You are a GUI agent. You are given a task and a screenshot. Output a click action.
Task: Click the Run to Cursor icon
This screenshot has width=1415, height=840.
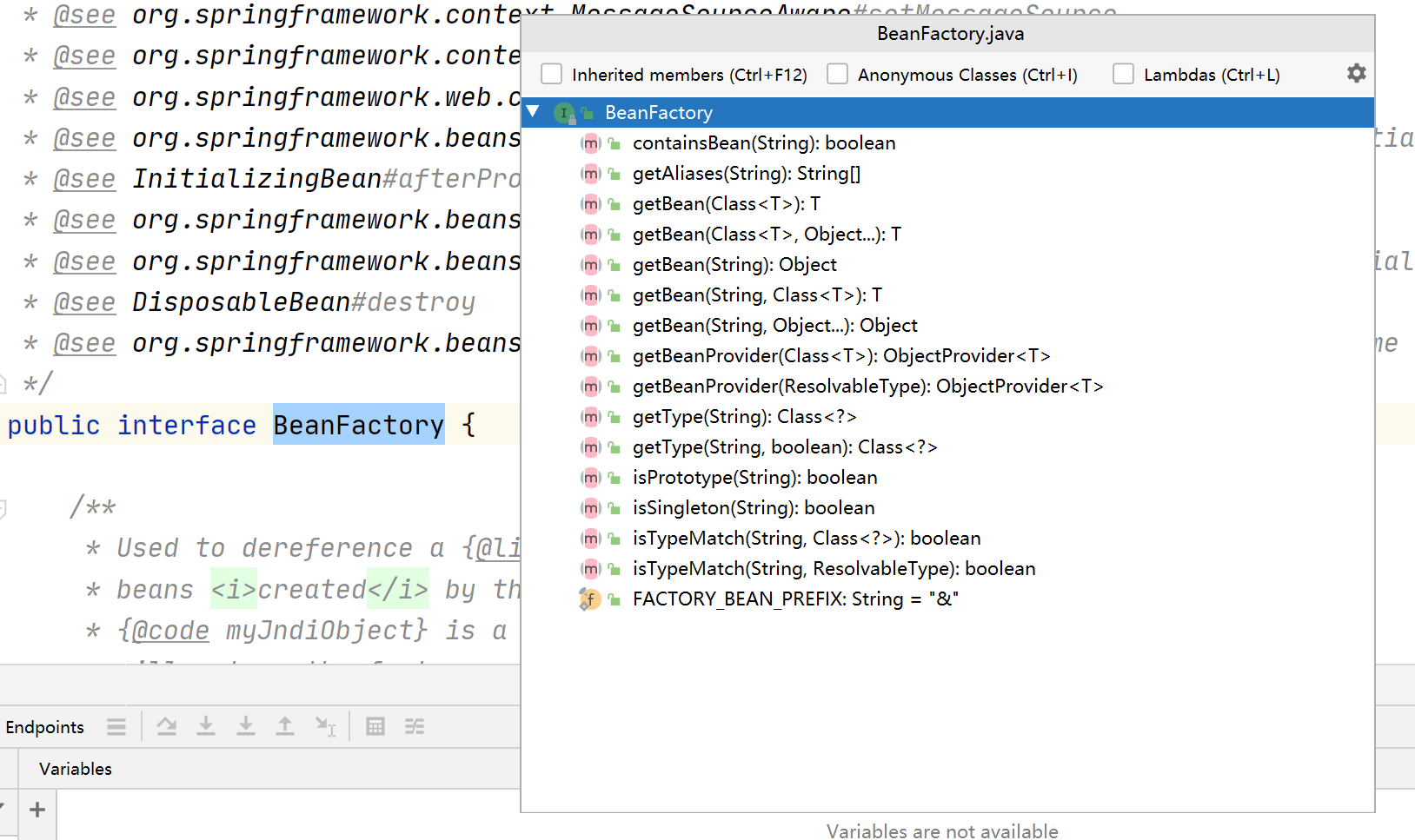325,726
